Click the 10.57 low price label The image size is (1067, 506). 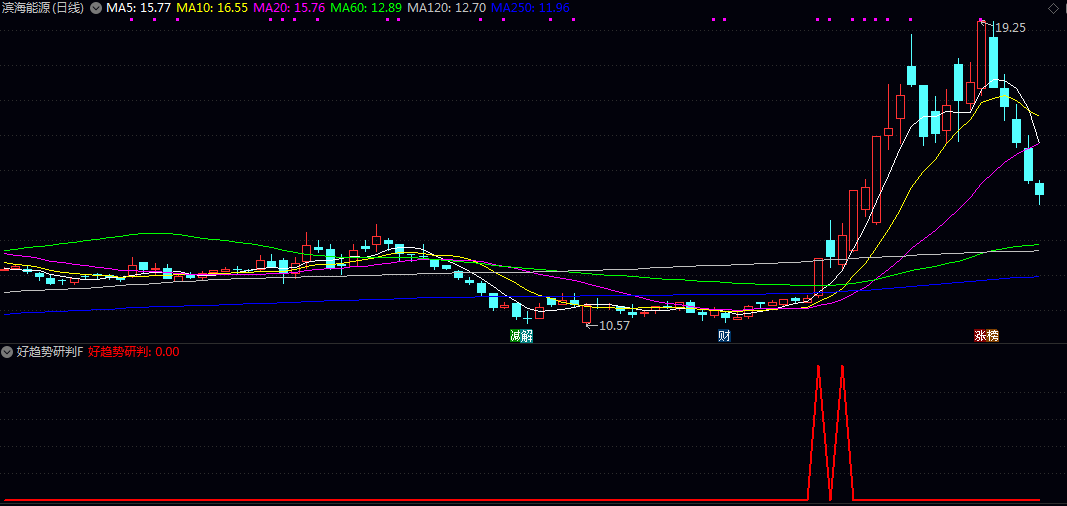pos(614,326)
